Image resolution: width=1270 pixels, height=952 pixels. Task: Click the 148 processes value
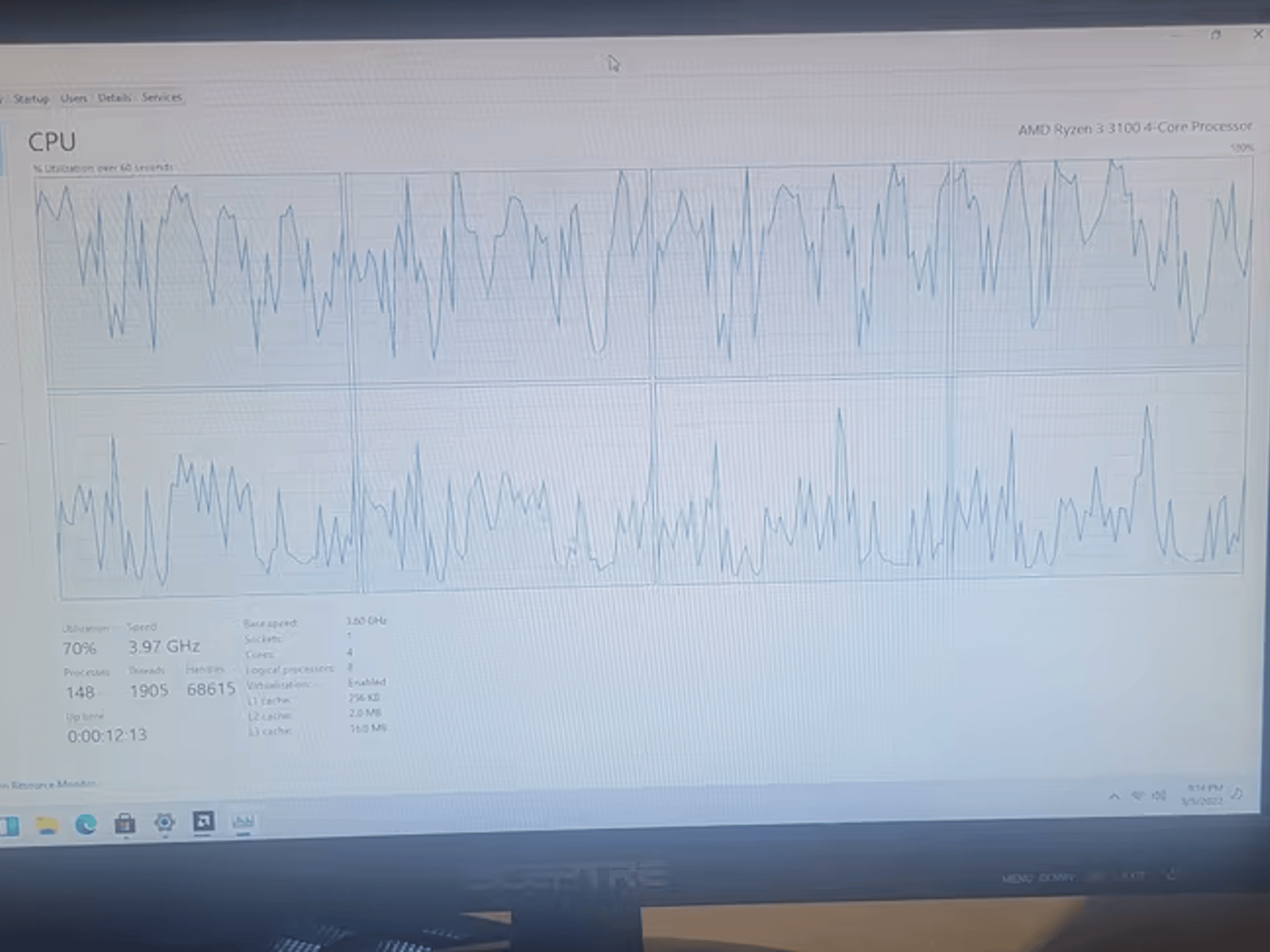coord(80,692)
